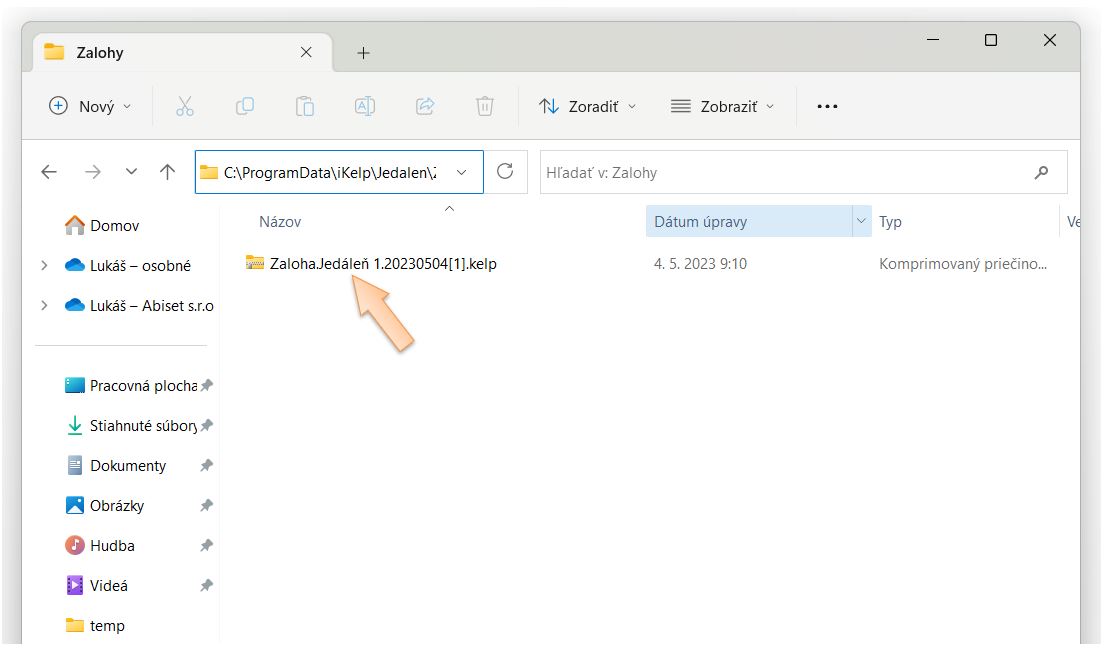This screenshot has height=661, width=1113.
Task: Go up one folder level
Action: click(167, 172)
